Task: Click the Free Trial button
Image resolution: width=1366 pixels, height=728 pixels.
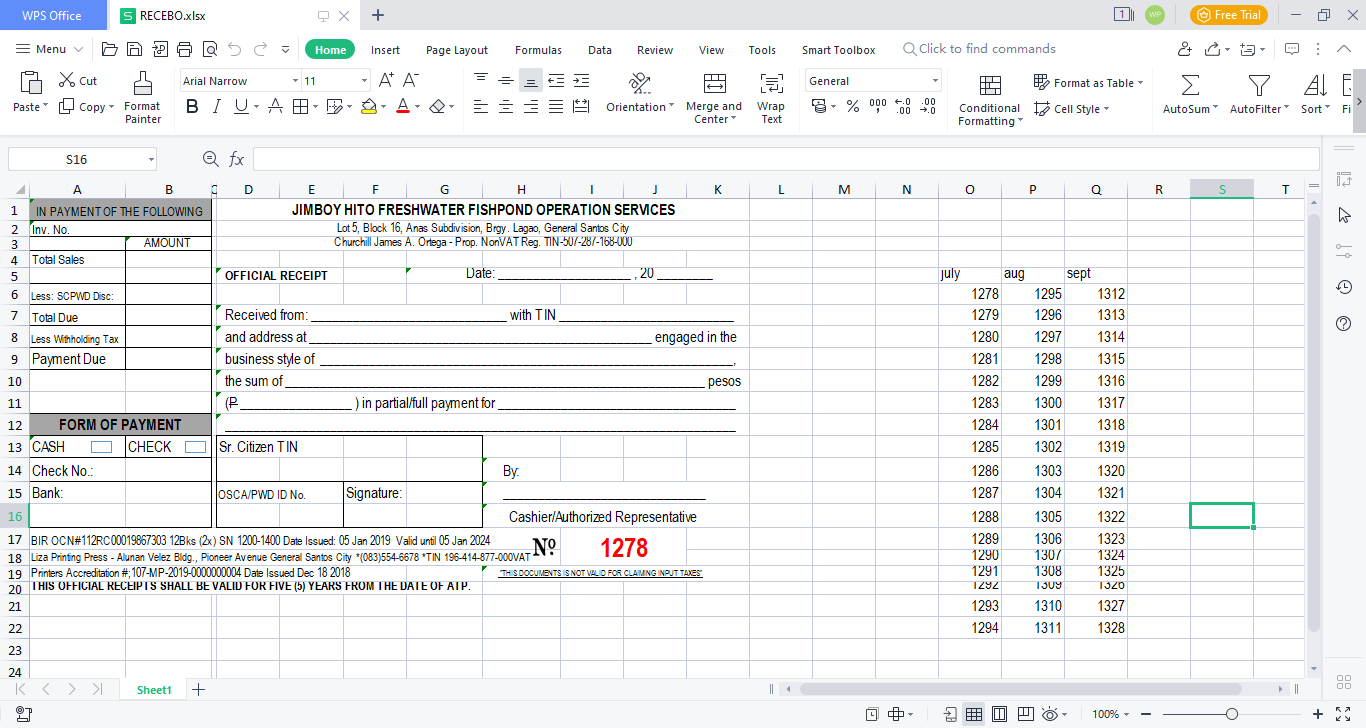Action: click(x=1228, y=15)
